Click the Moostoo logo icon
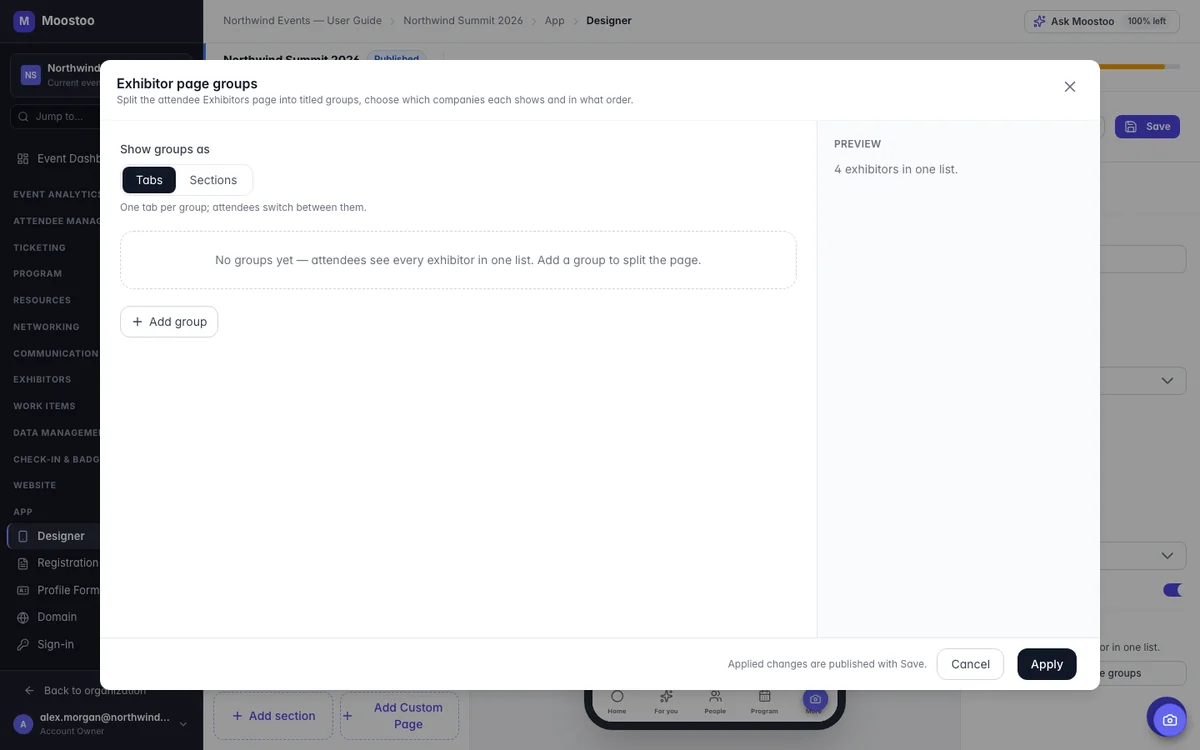1200x750 pixels. coord(24,21)
